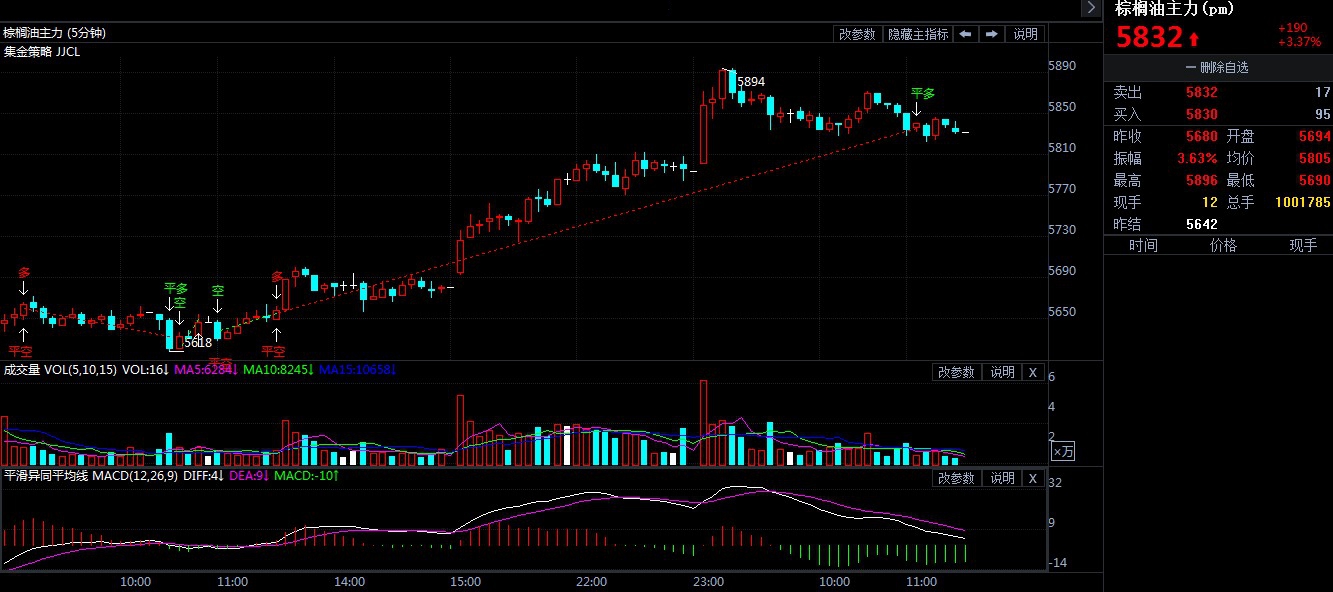Click 说明 in the volume panel
Screen dimensions: 1333x592
(1002, 372)
